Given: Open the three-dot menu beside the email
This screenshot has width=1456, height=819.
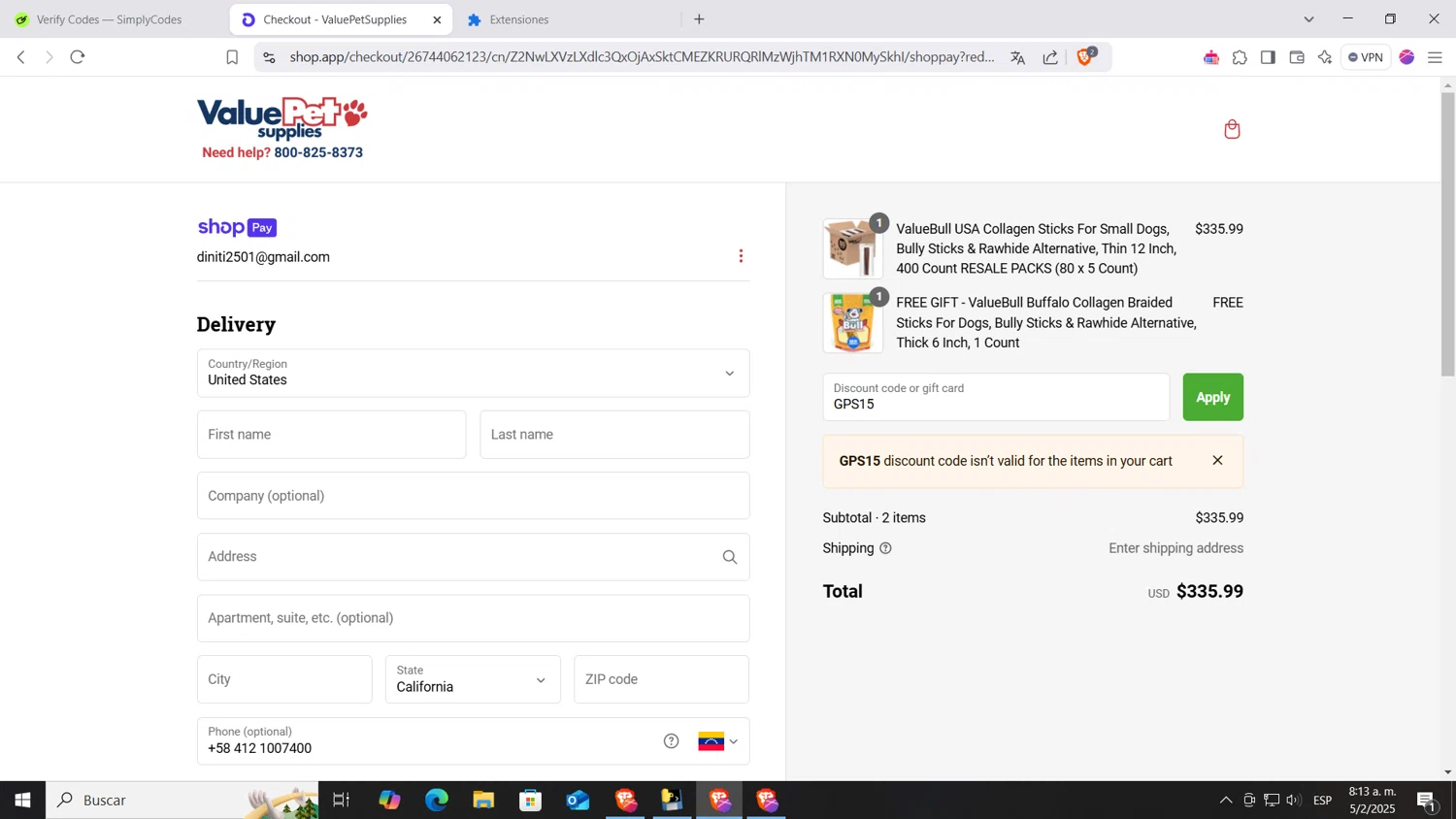Looking at the screenshot, I should coord(741,256).
